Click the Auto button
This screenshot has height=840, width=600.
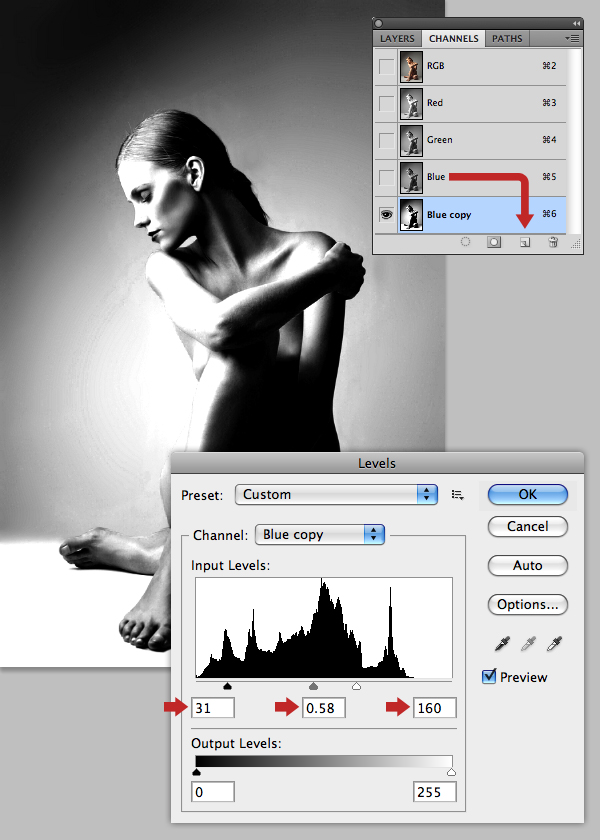tap(528, 566)
